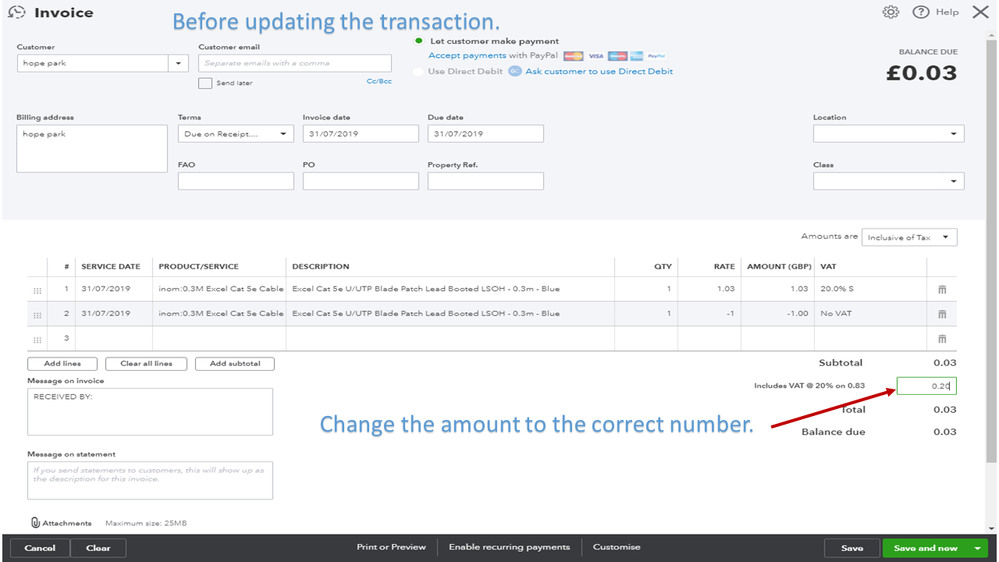Click the Property Ref. input field
999x562 pixels.
click(485, 181)
